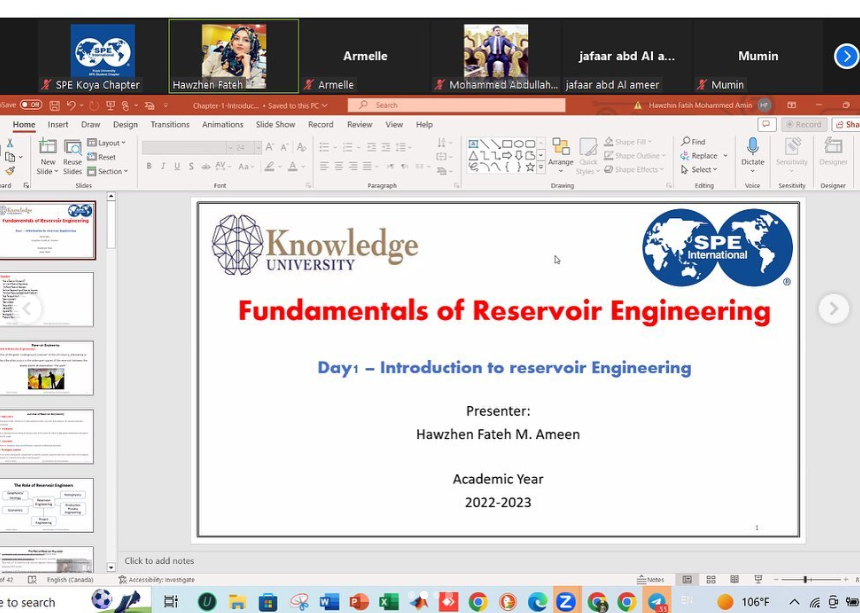Open the Animations tab

tap(223, 124)
